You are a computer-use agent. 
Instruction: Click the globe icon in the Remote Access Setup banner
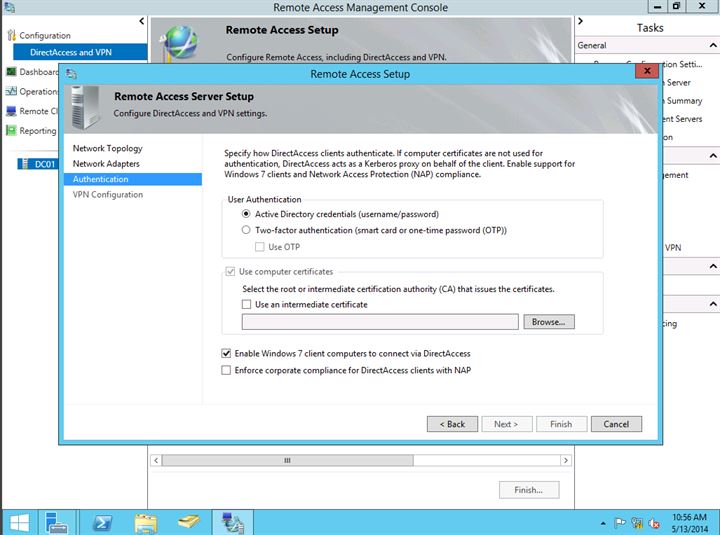180,44
